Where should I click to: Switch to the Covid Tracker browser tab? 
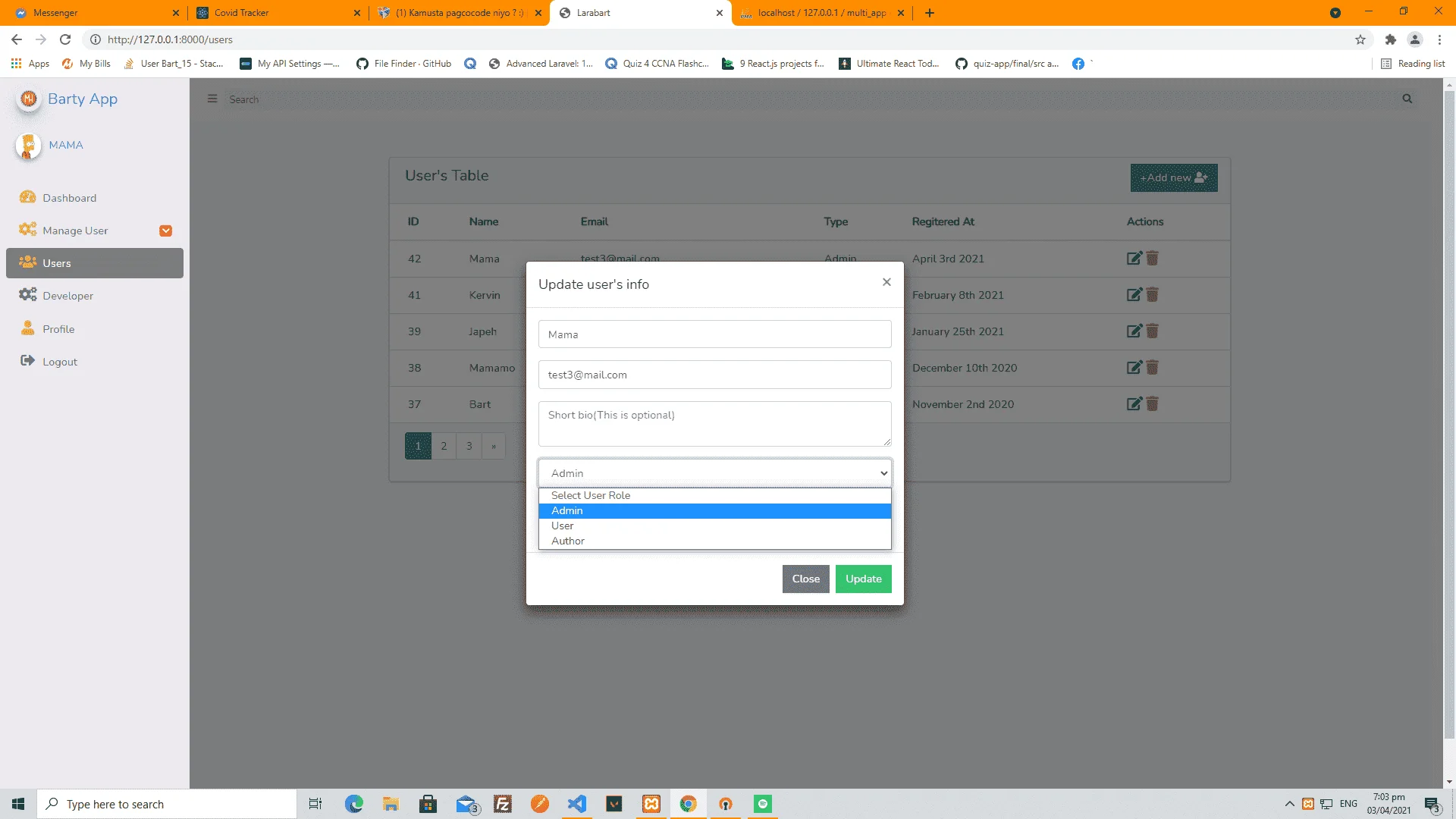pyautogui.click(x=278, y=13)
